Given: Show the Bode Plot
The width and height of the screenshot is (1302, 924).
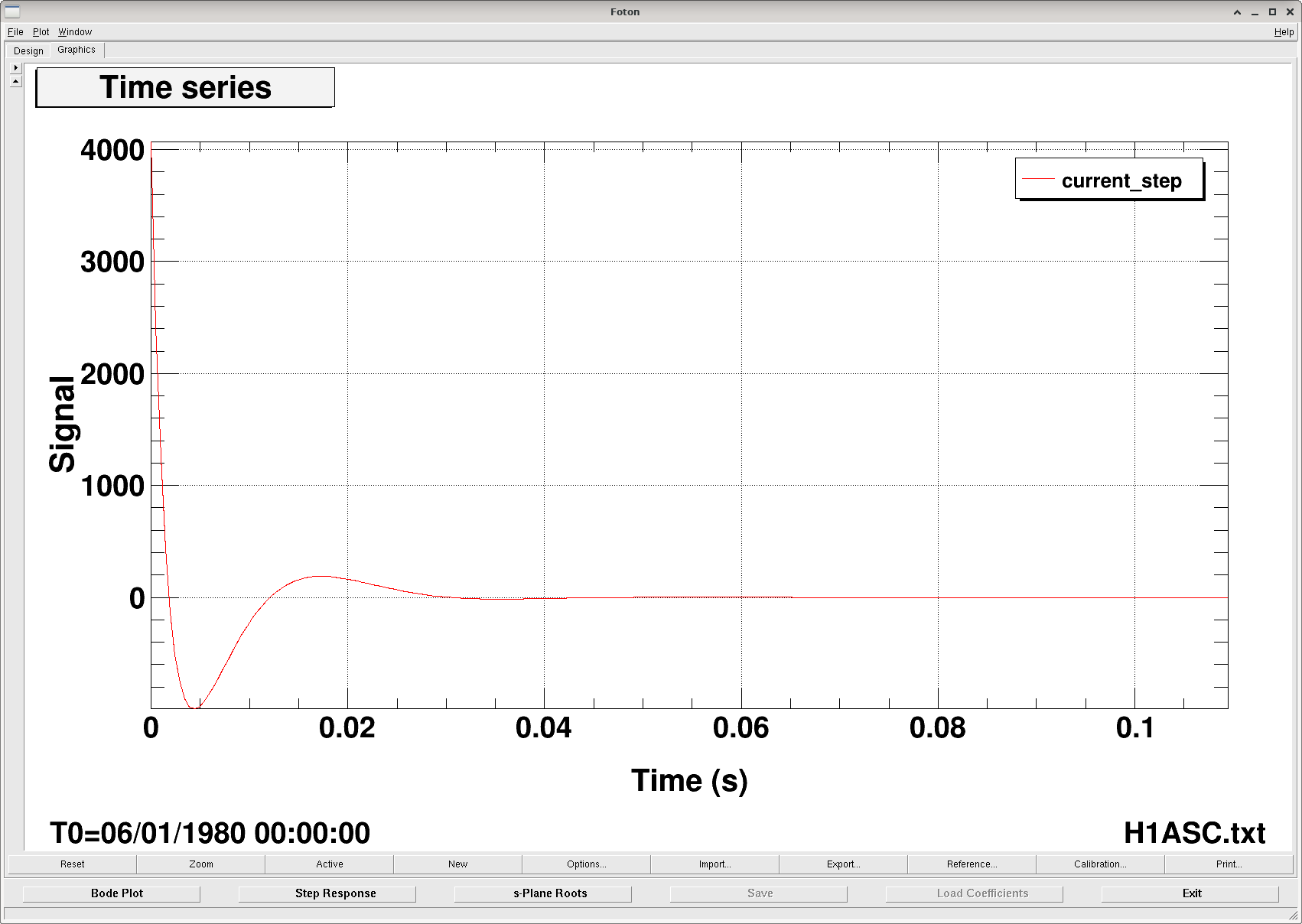Looking at the screenshot, I should click(117, 893).
